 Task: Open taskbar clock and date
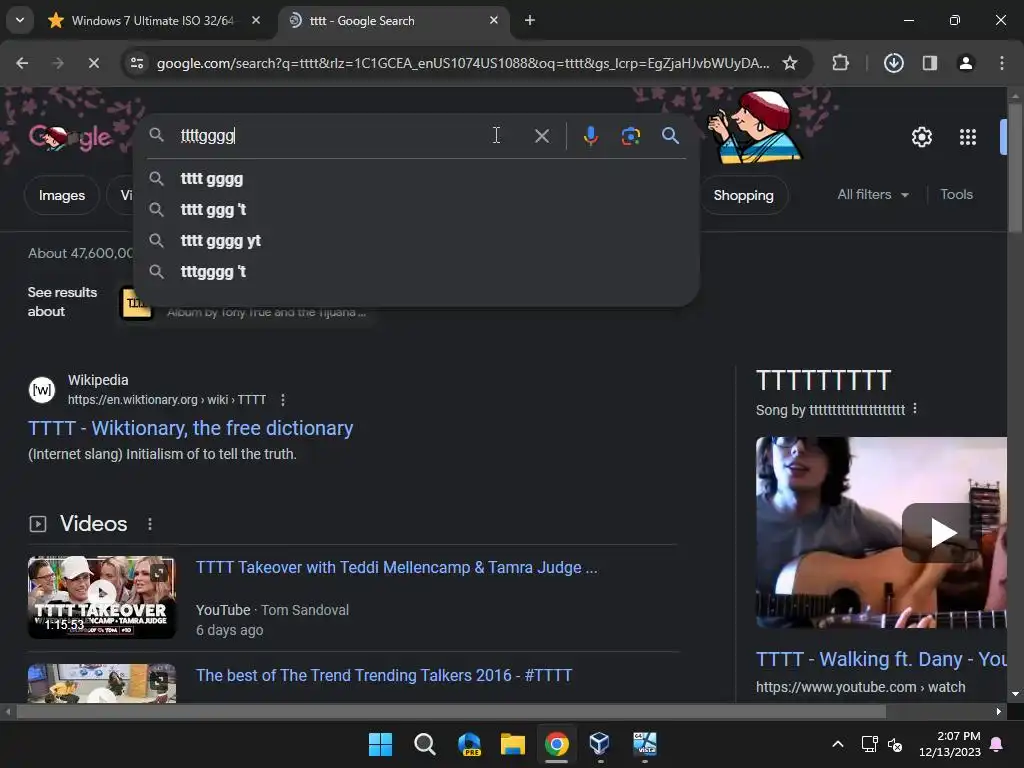[950, 744]
